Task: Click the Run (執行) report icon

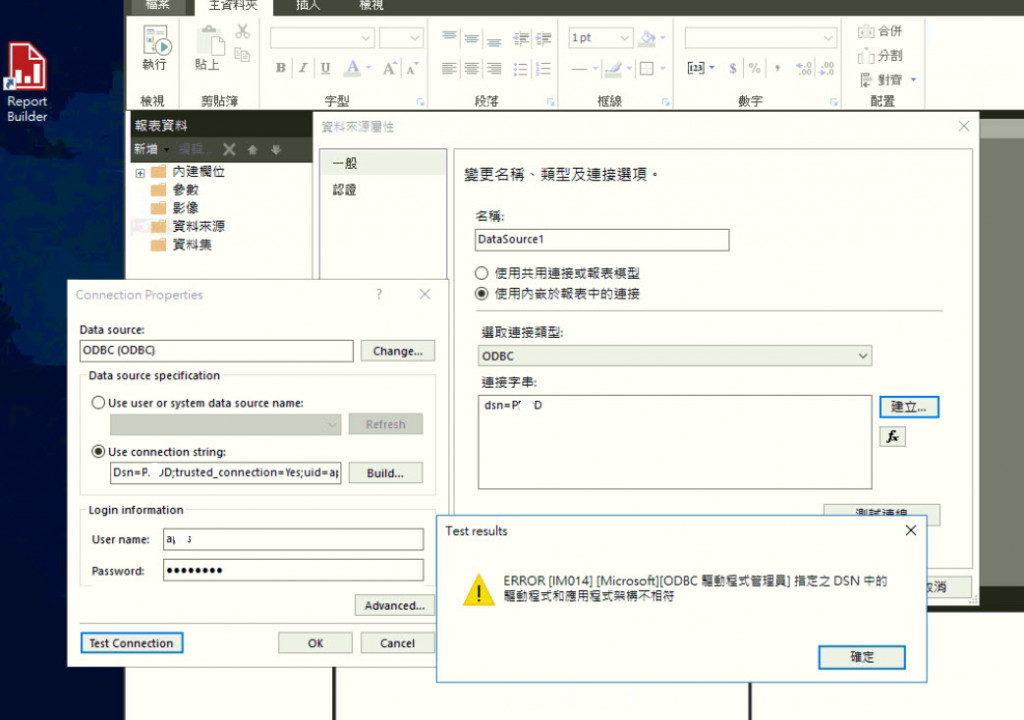Action: (157, 41)
